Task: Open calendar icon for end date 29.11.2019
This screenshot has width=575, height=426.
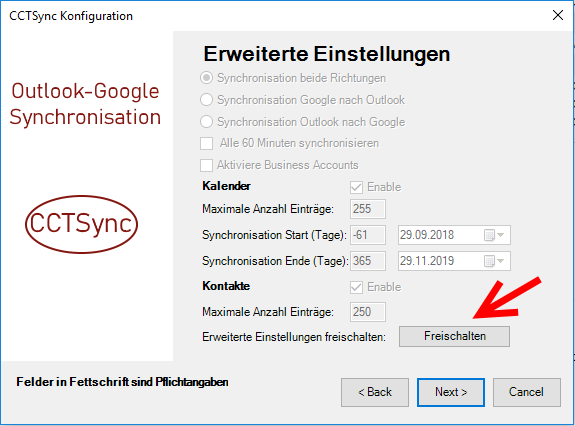Action: point(489,261)
